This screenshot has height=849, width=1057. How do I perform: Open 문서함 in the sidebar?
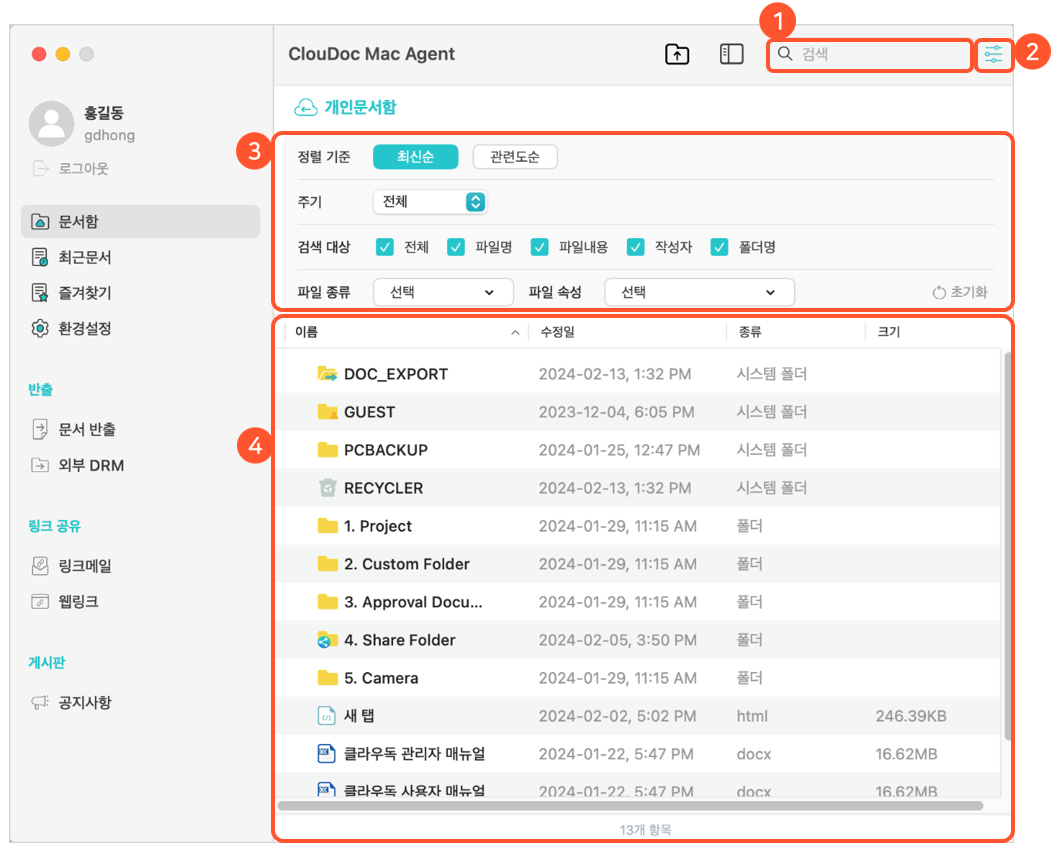[x=140, y=221]
